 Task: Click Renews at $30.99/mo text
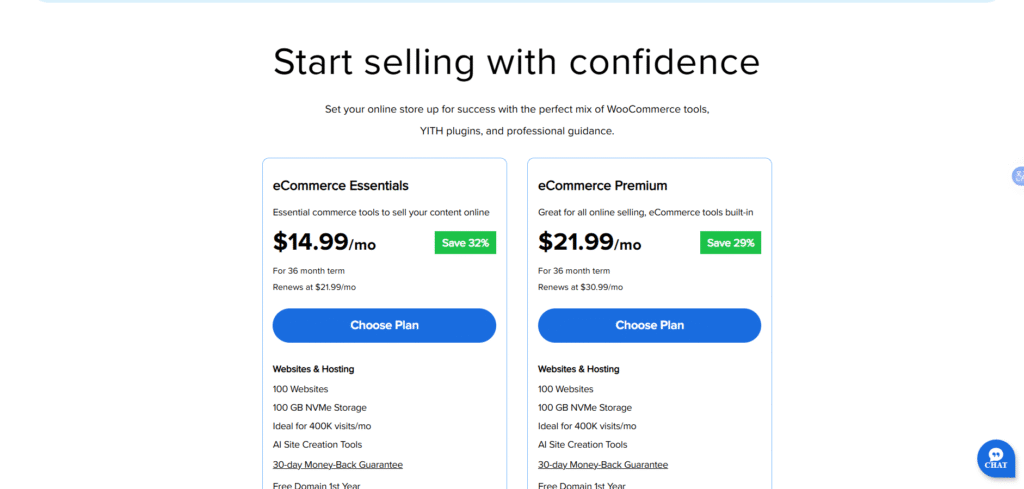point(580,287)
